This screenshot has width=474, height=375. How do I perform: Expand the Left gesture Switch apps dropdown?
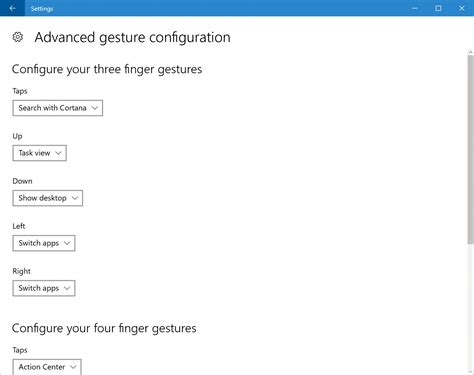(x=44, y=243)
